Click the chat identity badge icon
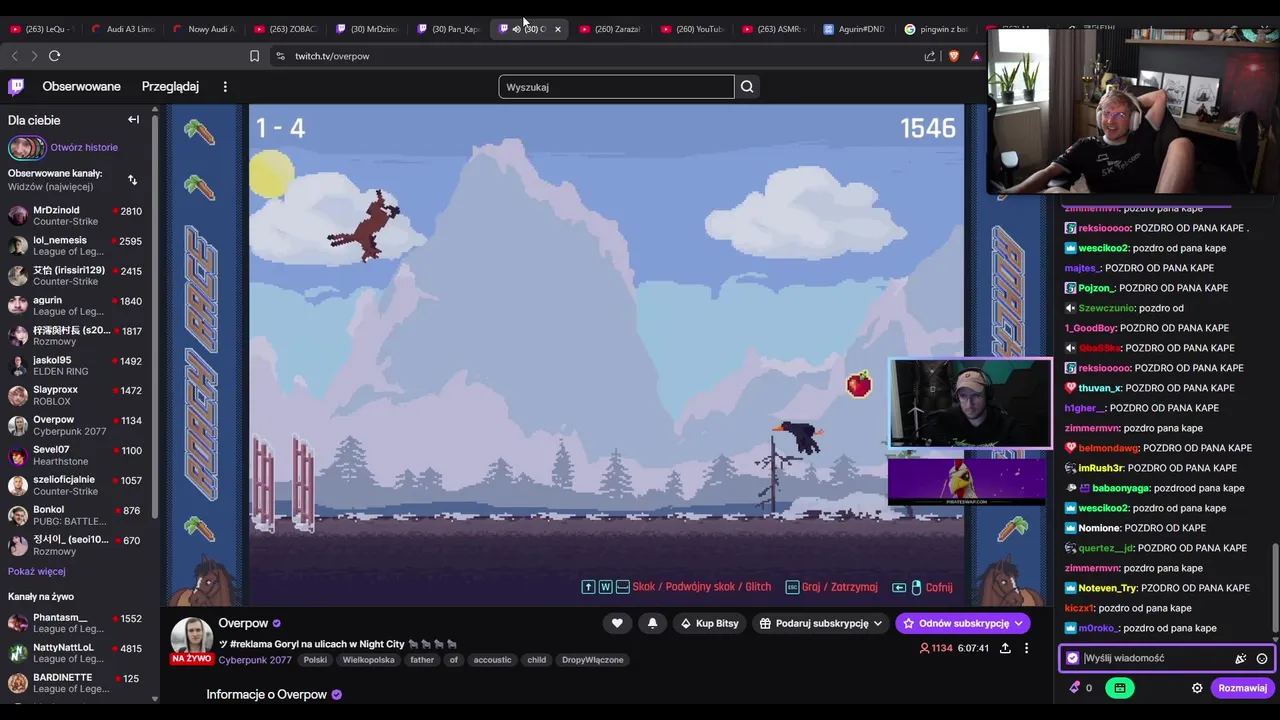The height and width of the screenshot is (720, 1280). [1073, 658]
